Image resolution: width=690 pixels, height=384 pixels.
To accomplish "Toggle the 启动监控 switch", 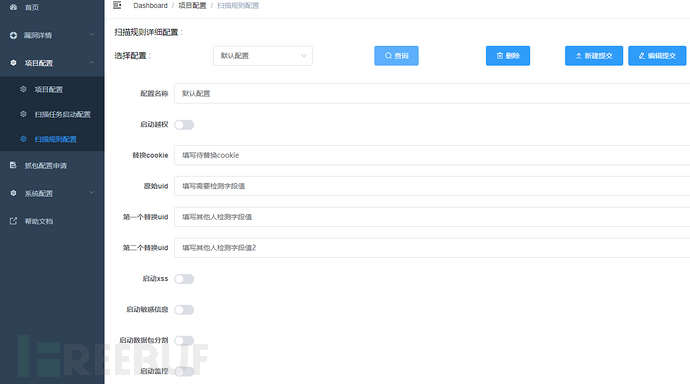I will coord(184,371).
